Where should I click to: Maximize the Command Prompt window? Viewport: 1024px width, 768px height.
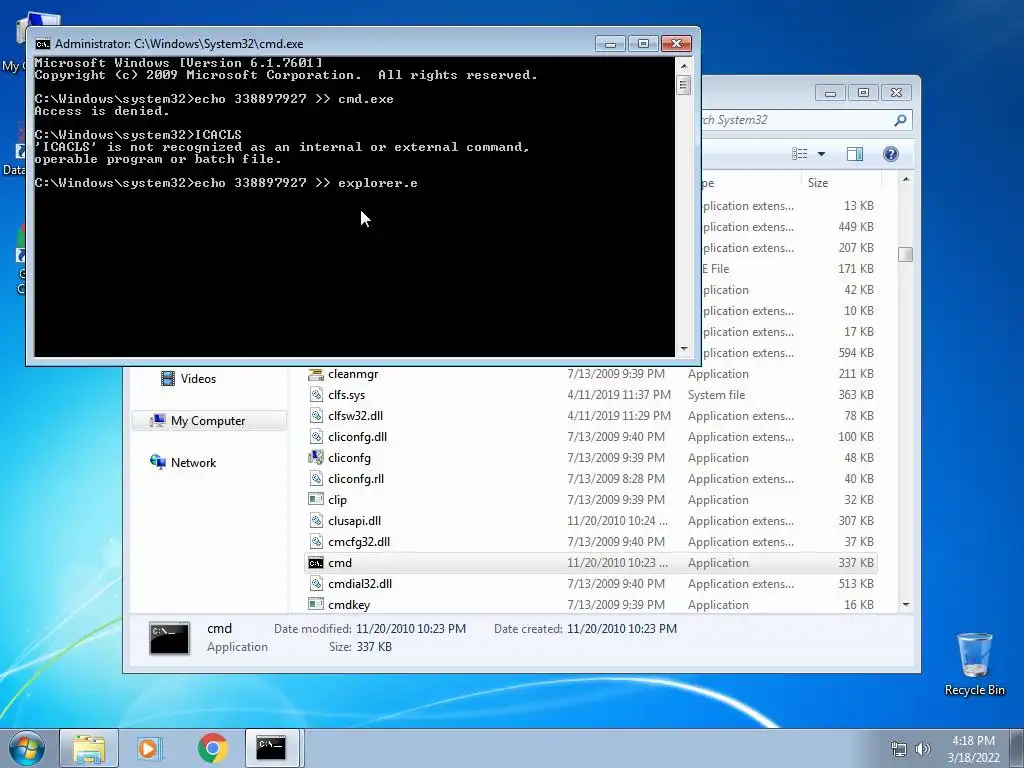(x=643, y=44)
